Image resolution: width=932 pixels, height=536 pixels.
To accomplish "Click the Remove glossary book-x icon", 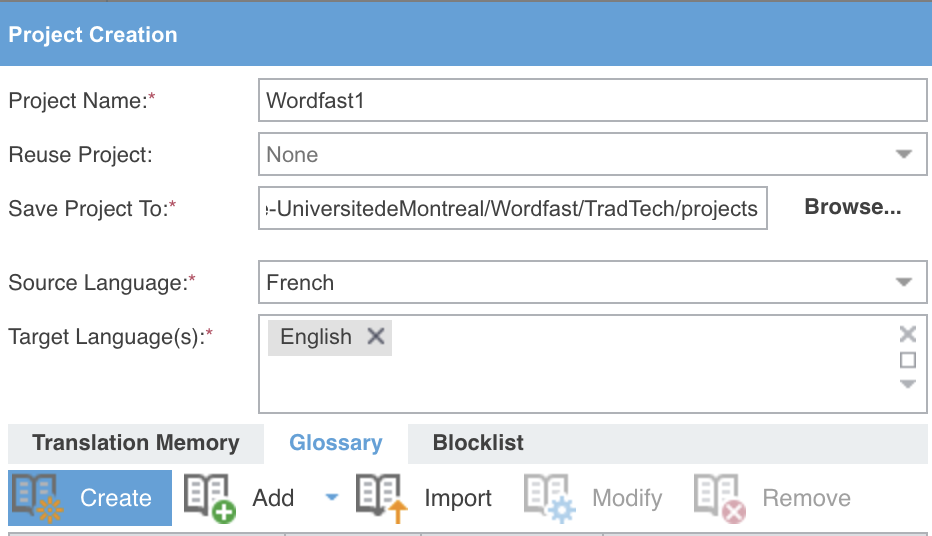I will click(720, 498).
